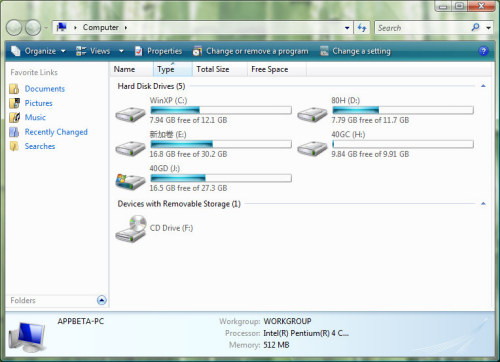Click the Back navigation arrow button
The width and height of the screenshot is (500, 362).
(14, 28)
